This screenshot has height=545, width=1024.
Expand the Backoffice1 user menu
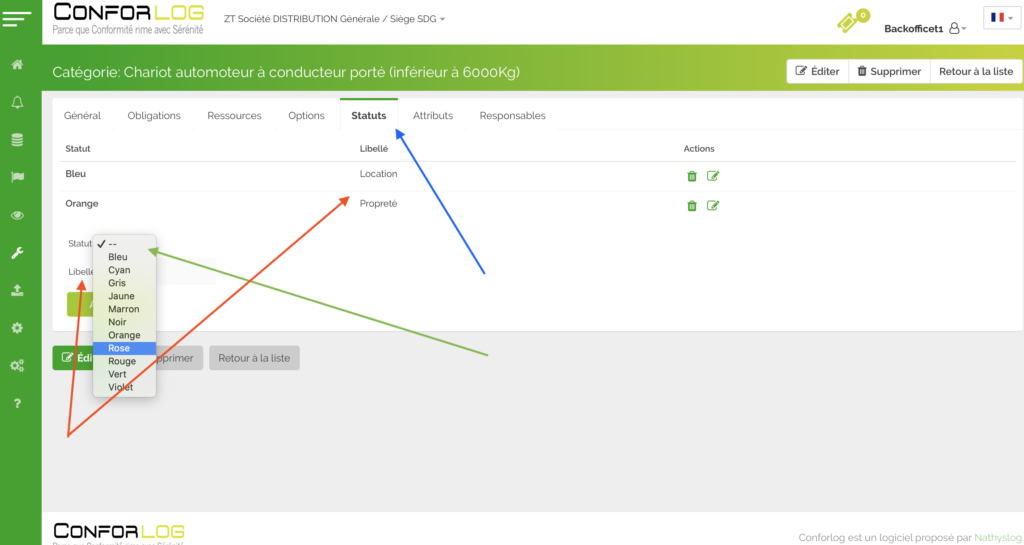pos(925,29)
